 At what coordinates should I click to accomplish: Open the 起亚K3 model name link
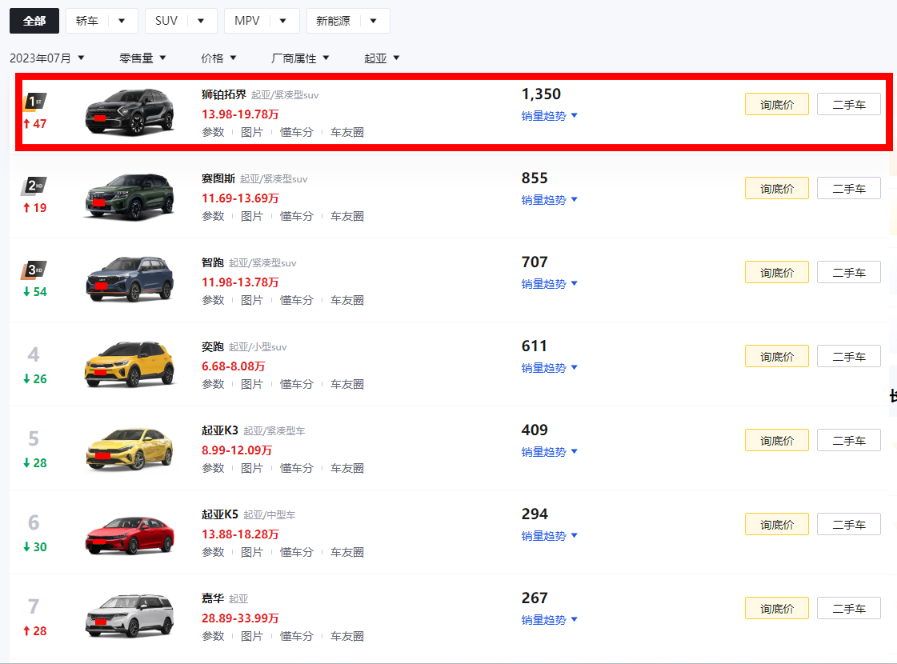click(220, 431)
